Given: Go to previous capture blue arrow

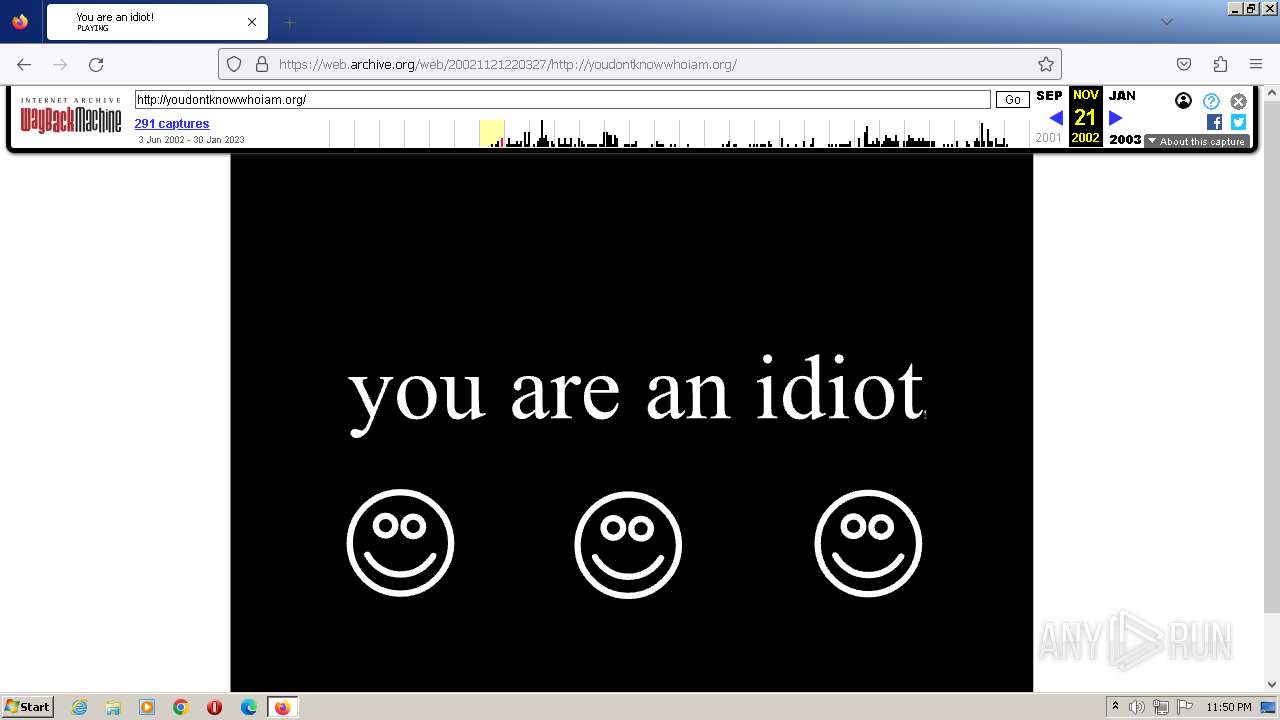Looking at the screenshot, I should (x=1056, y=118).
